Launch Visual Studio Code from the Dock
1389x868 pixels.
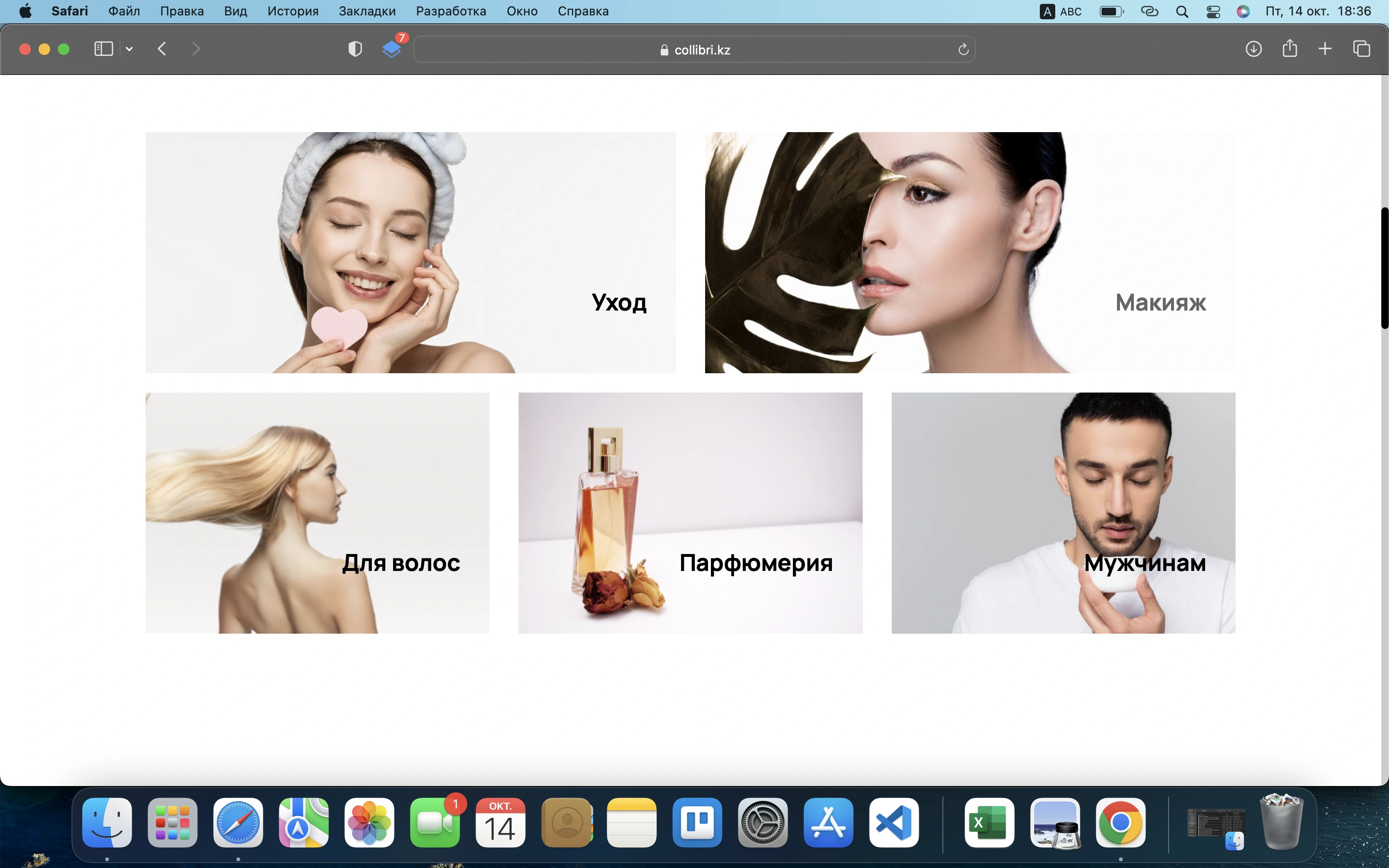coord(894,822)
